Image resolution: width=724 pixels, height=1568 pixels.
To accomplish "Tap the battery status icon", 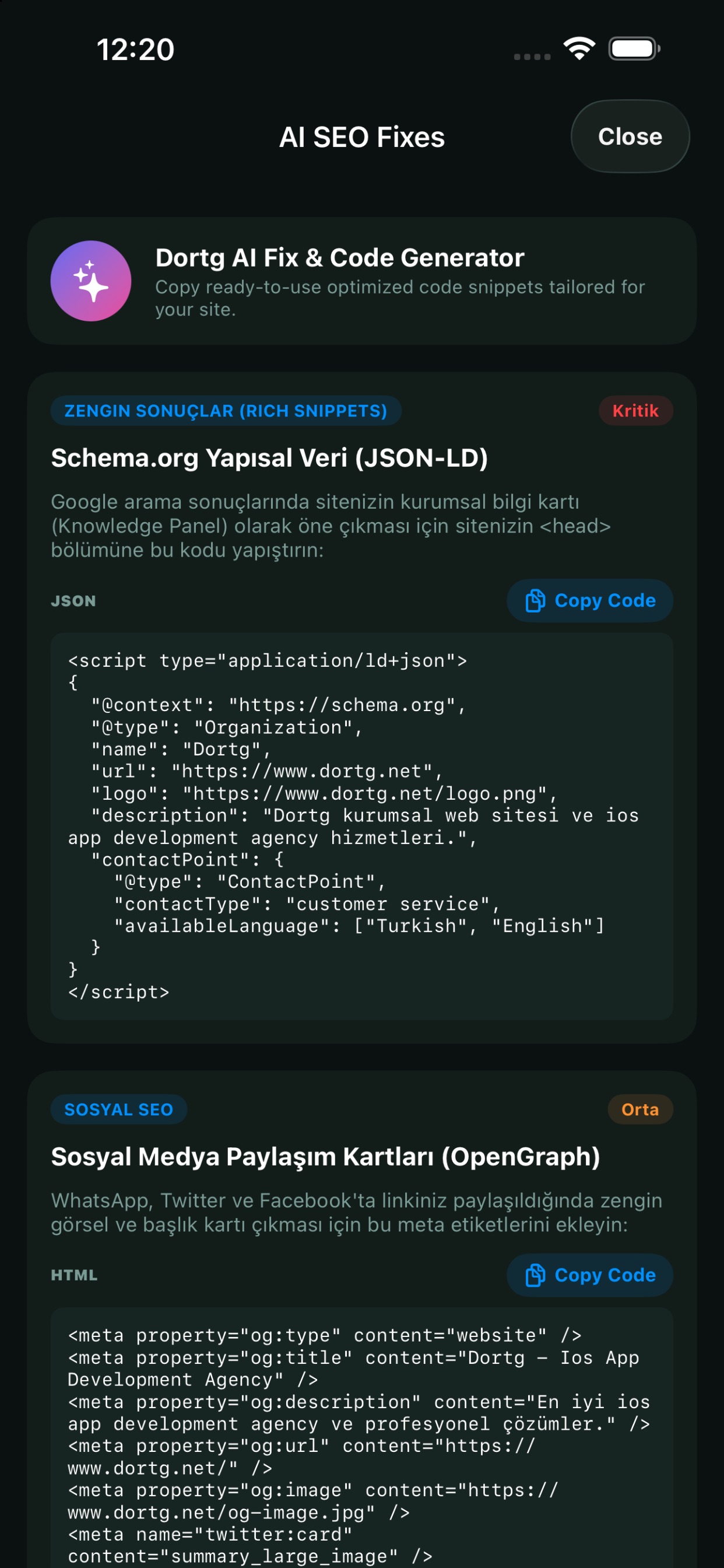I will [634, 48].
